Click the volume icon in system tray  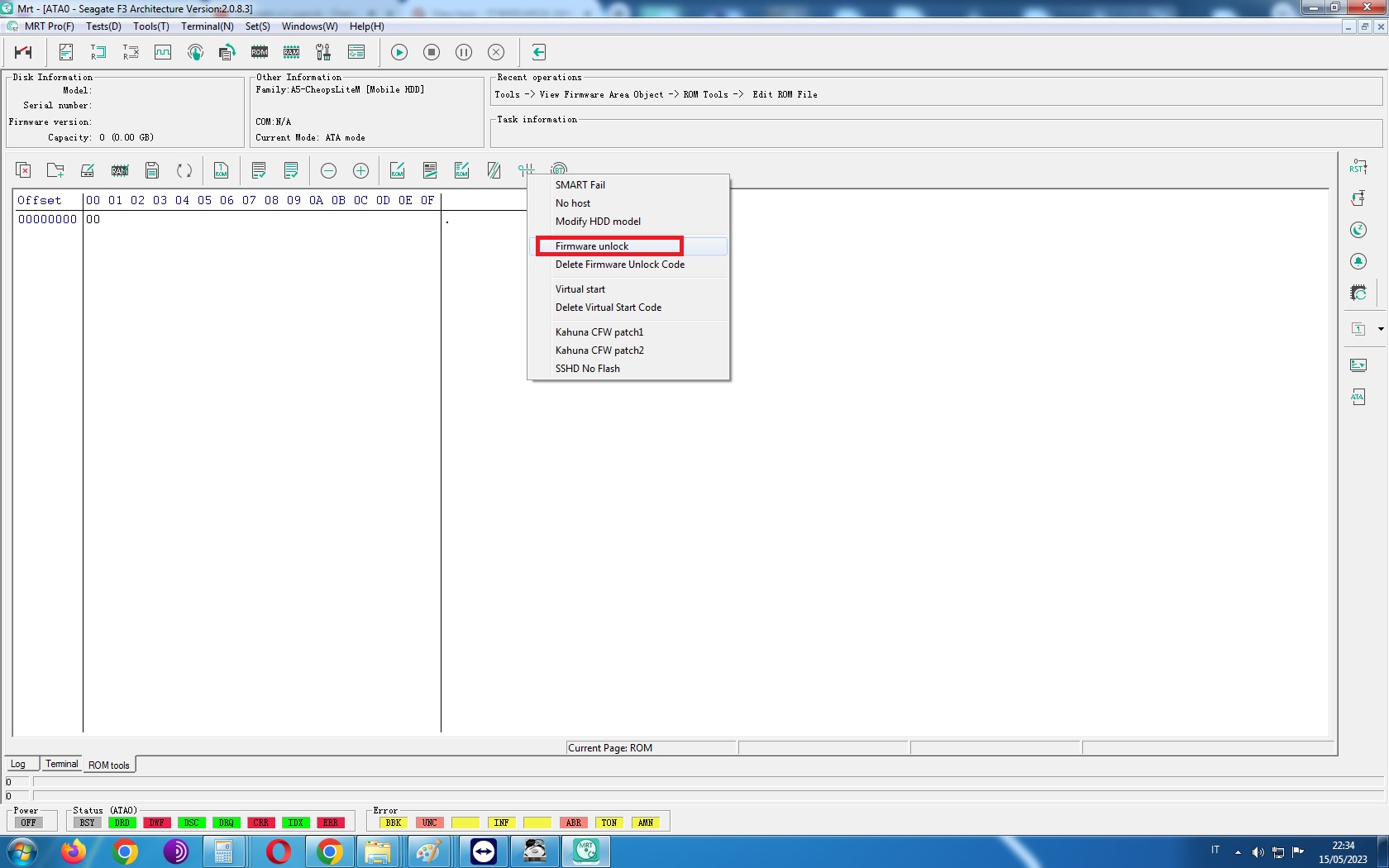click(1258, 852)
